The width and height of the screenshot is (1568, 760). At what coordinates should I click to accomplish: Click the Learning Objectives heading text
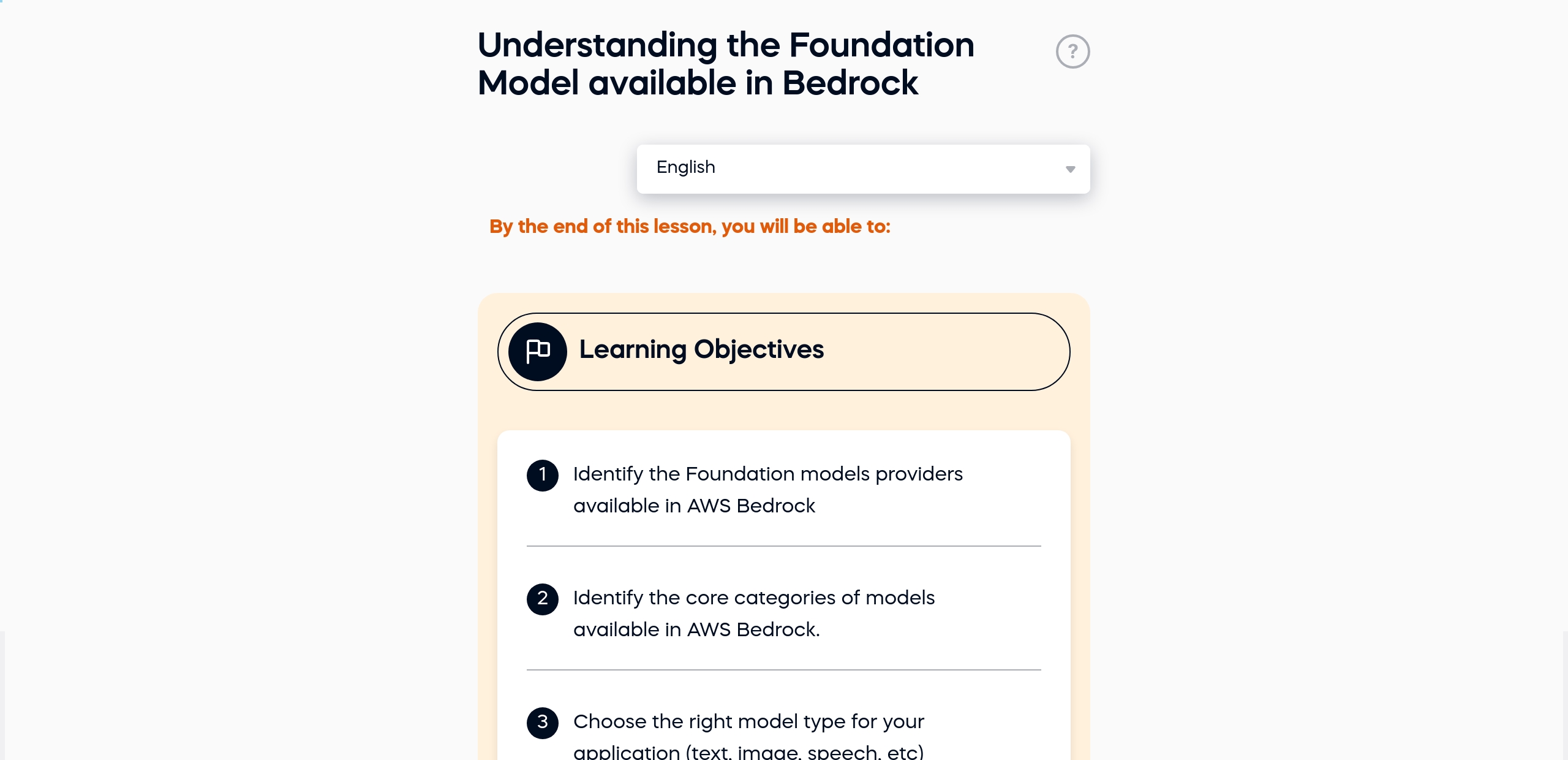[x=701, y=351]
